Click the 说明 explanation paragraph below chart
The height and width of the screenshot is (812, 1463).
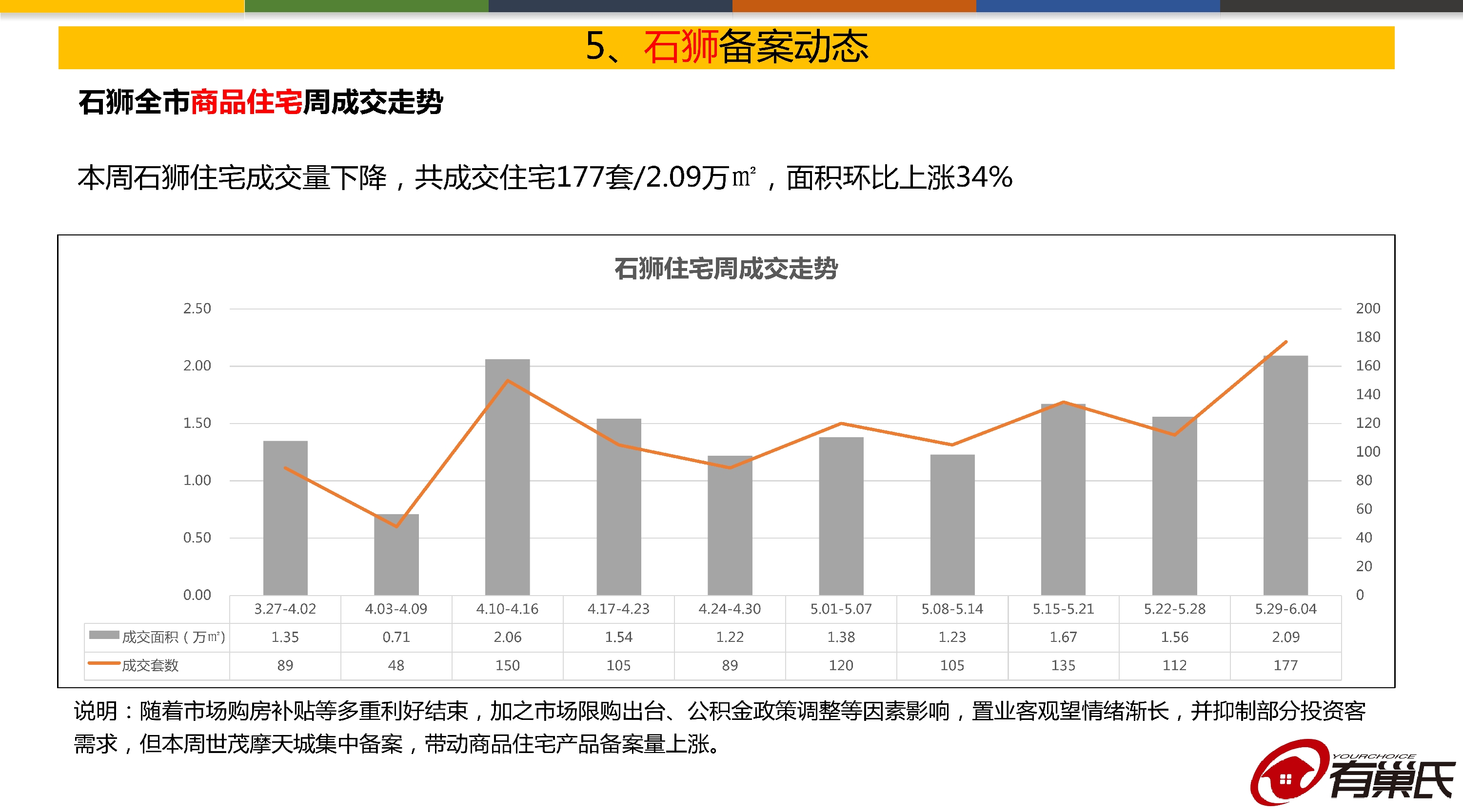point(720,727)
